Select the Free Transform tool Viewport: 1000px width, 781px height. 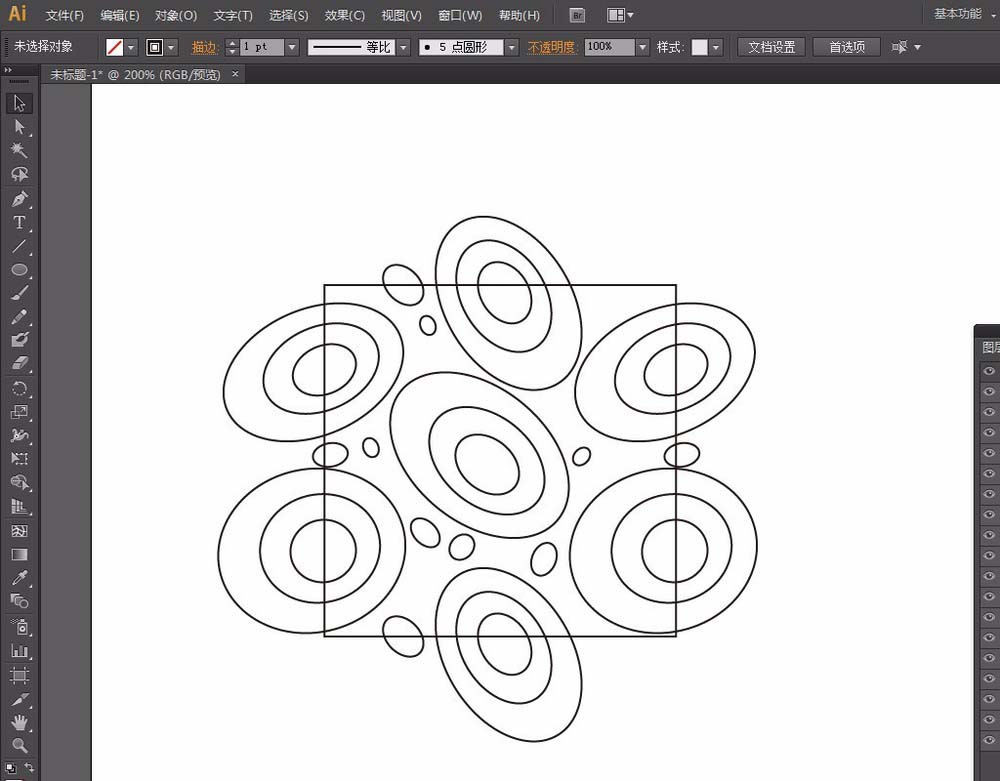[x=19, y=458]
